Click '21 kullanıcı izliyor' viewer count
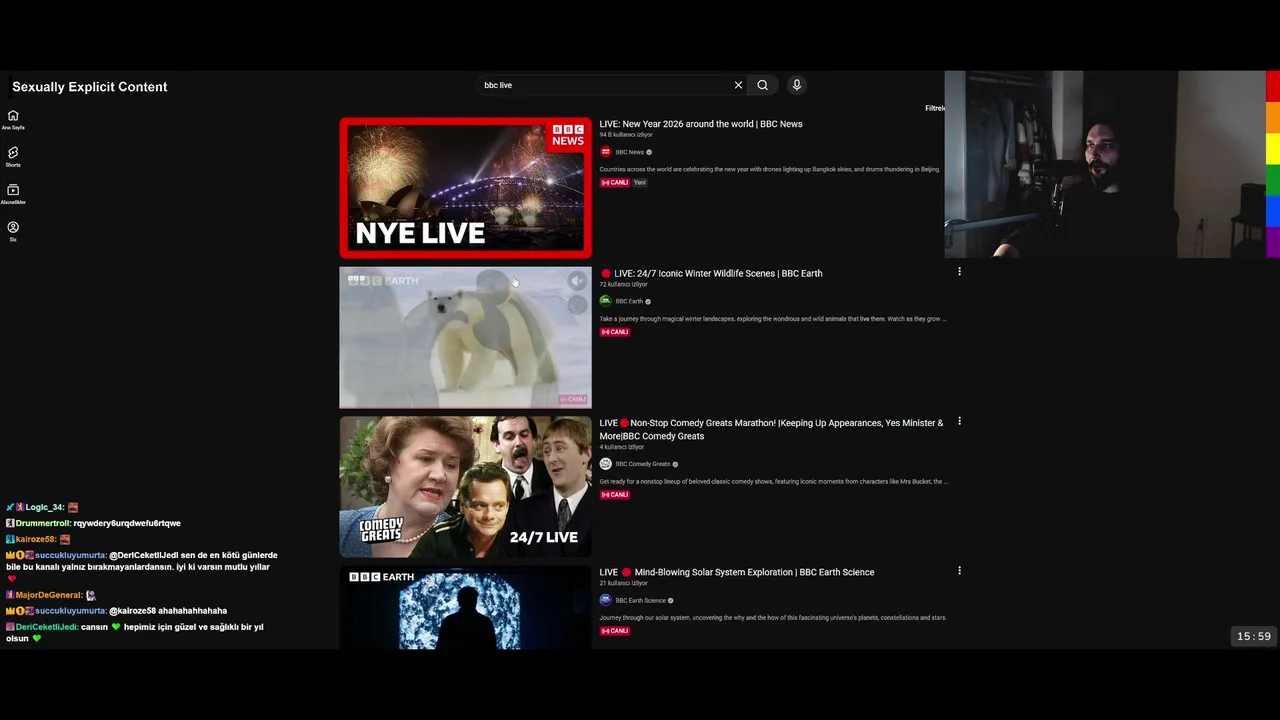 [x=623, y=583]
